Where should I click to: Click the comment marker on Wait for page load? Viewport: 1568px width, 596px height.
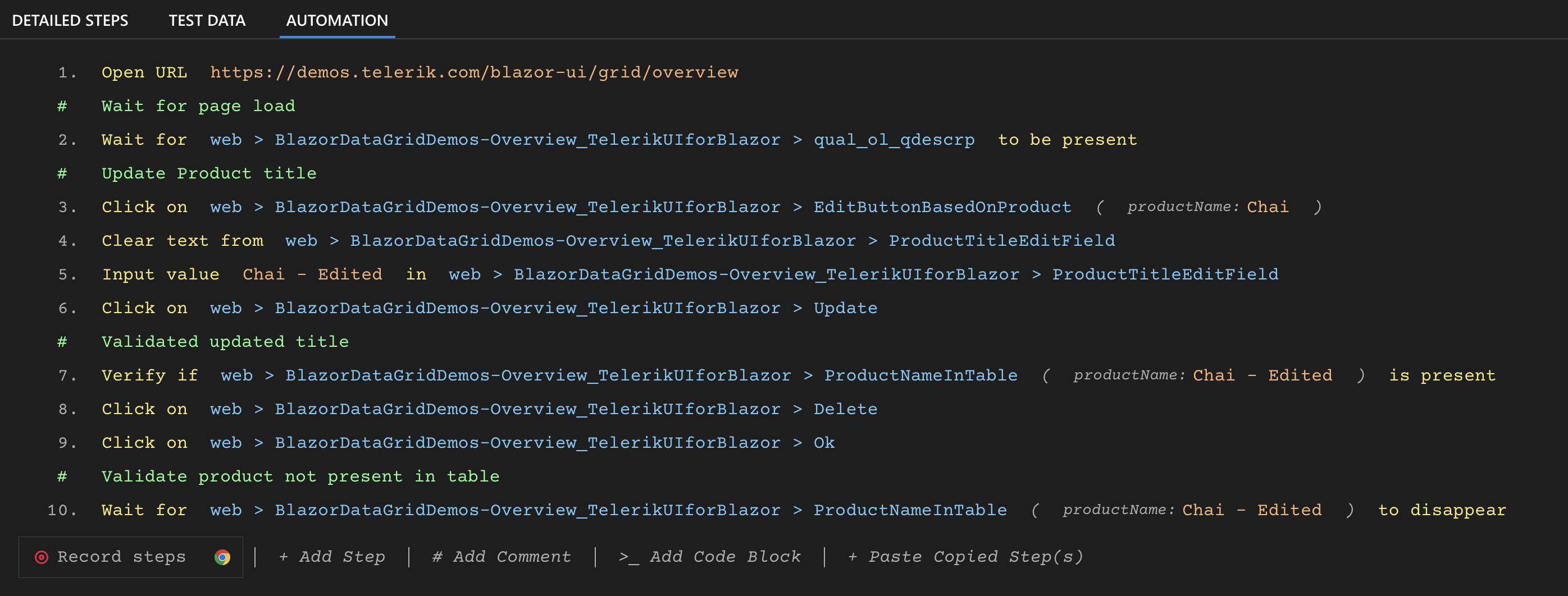tap(63, 105)
